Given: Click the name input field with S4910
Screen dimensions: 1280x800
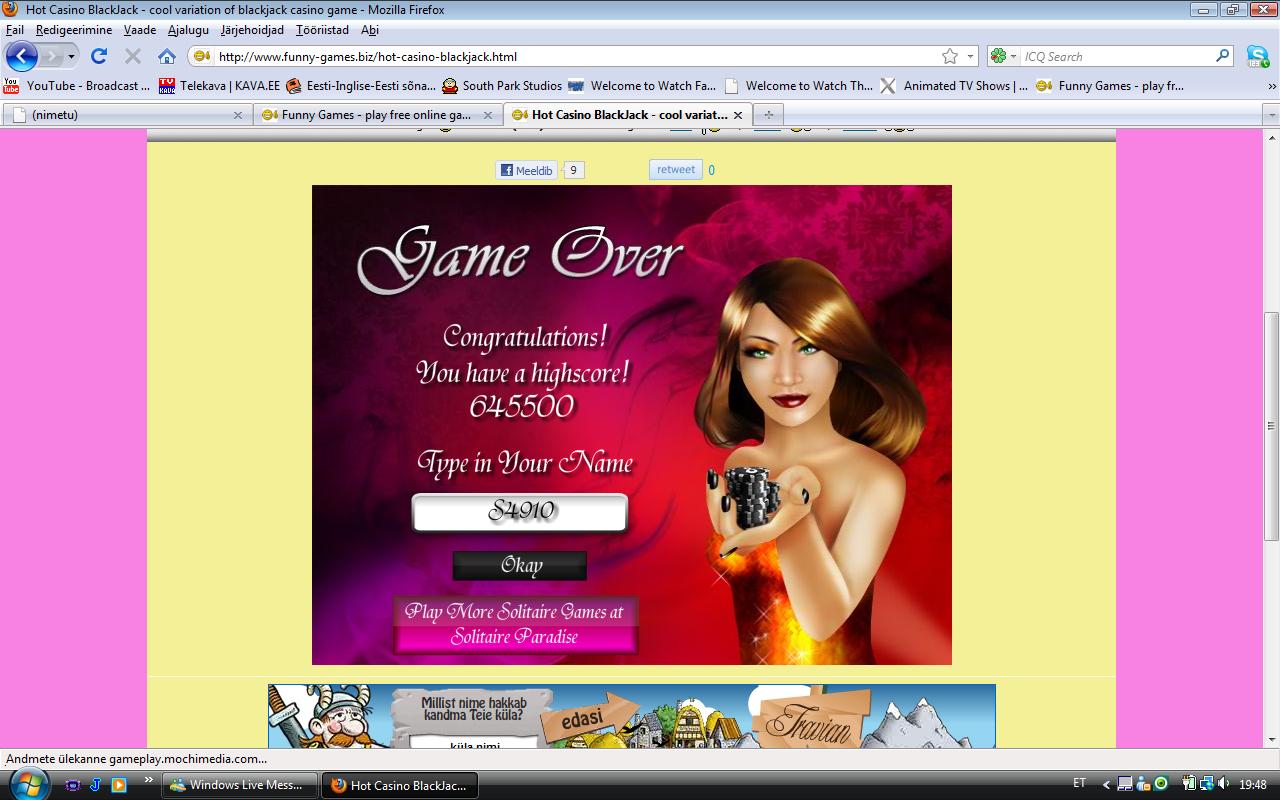Looking at the screenshot, I should pos(520,512).
